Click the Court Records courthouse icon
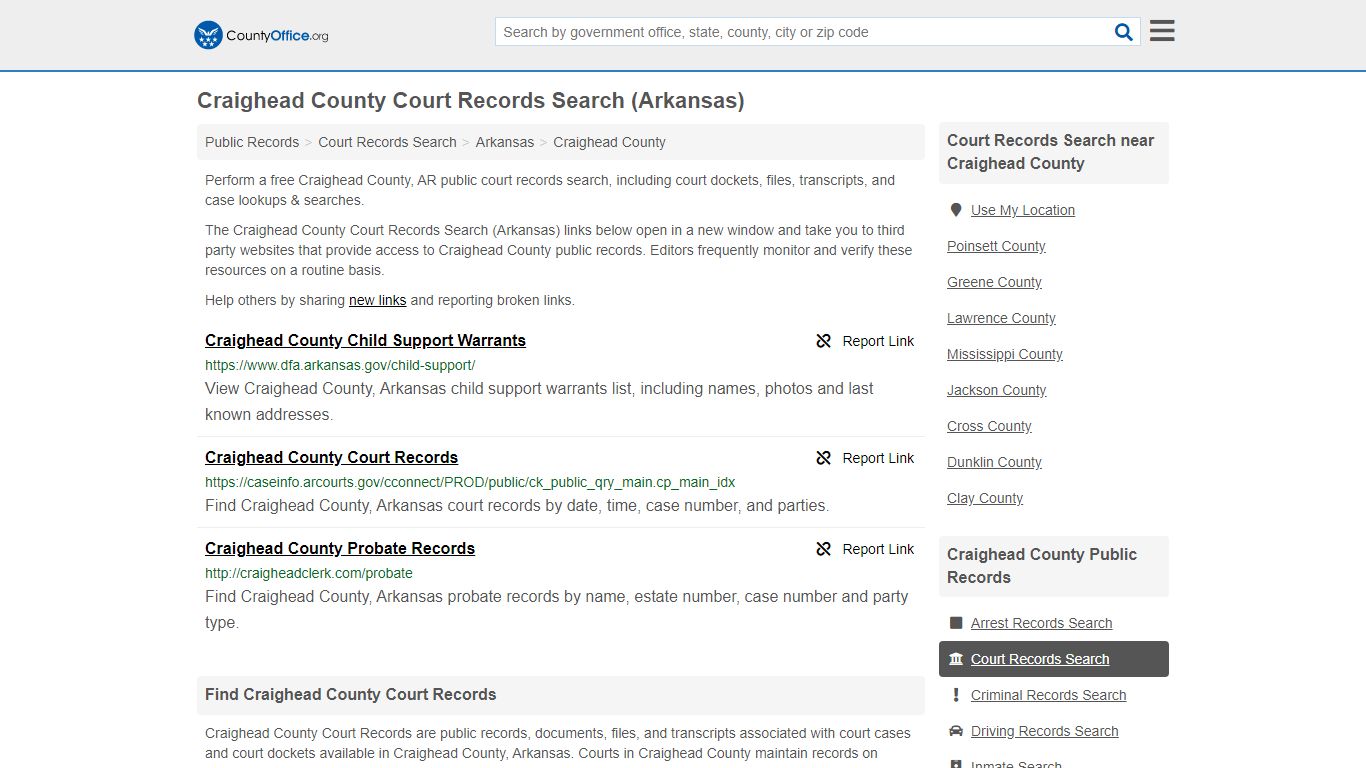 pyautogui.click(x=956, y=659)
